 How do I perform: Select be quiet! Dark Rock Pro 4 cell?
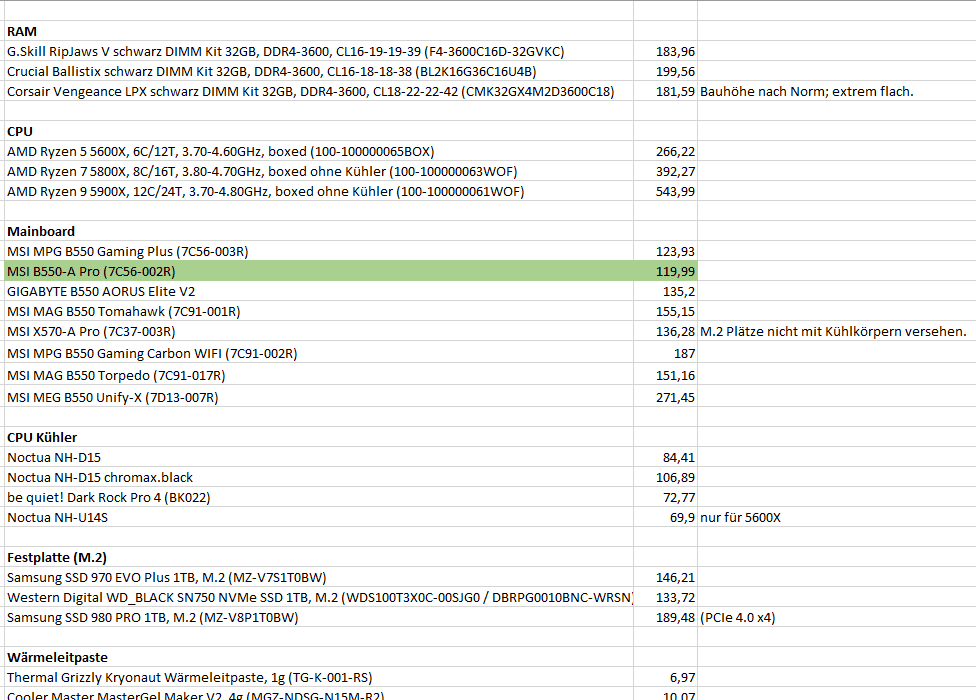point(319,497)
